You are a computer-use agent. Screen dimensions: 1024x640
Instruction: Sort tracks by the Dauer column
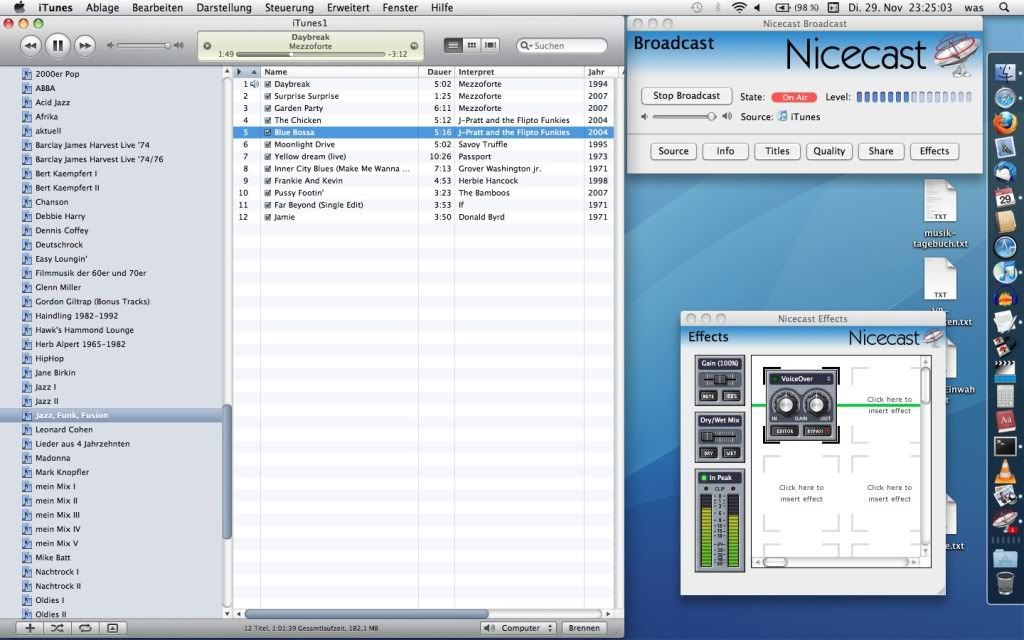coord(436,72)
